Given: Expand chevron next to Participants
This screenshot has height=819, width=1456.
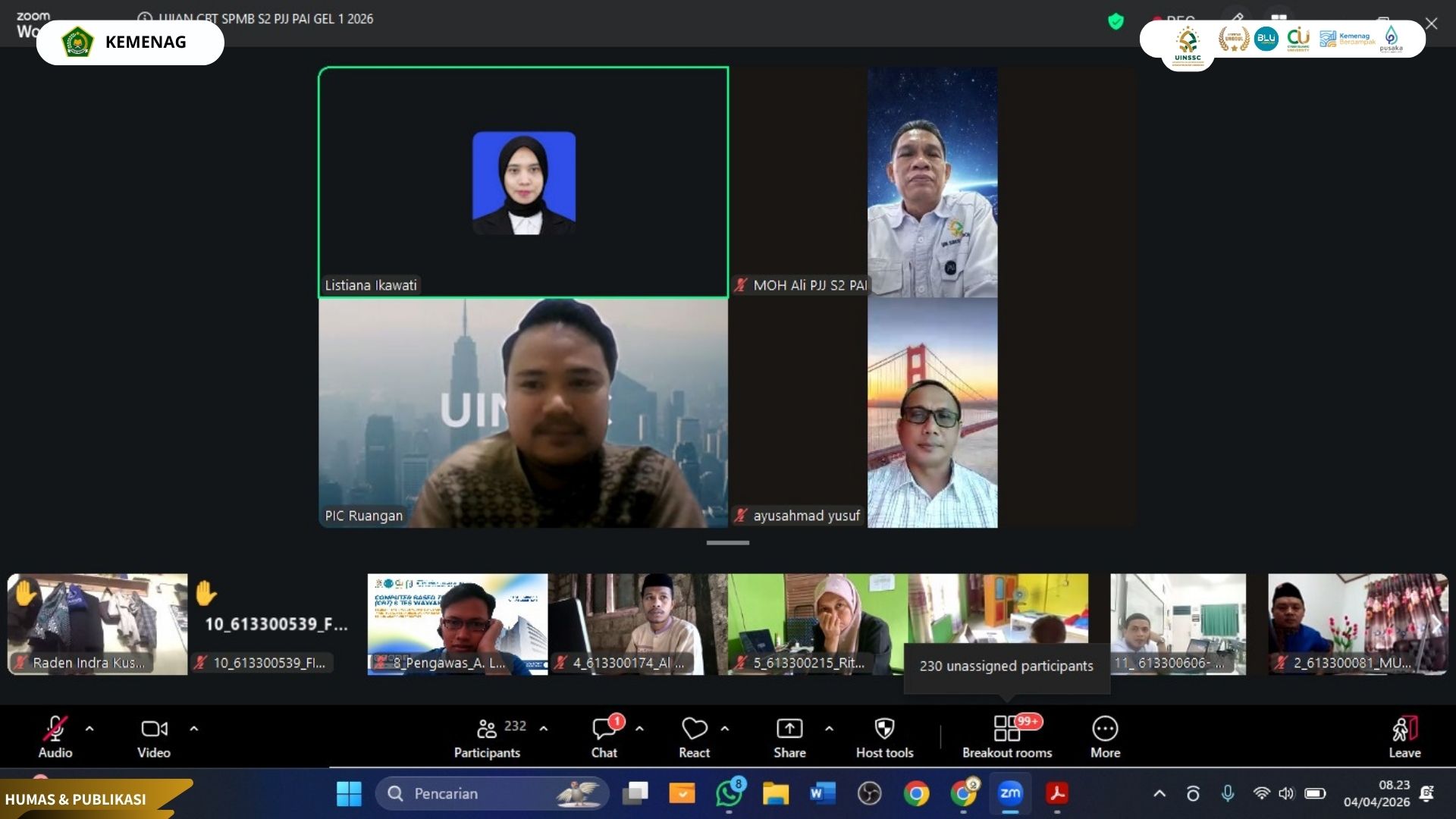Looking at the screenshot, I should point(544,728).
